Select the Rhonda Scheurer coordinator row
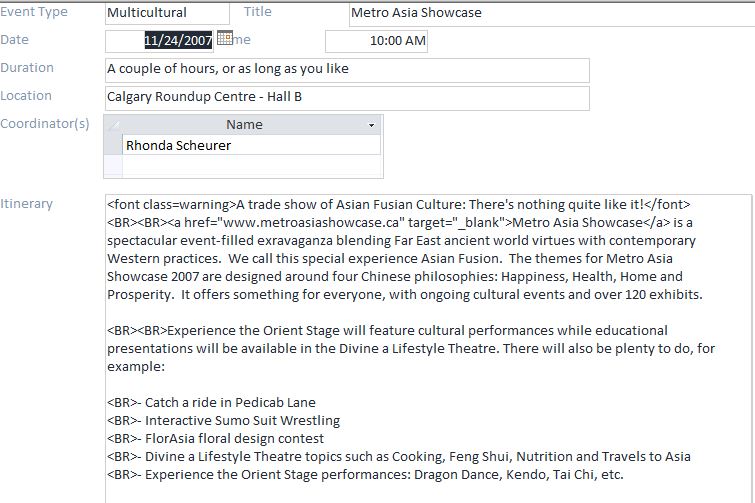 click(x=251, y=145)
